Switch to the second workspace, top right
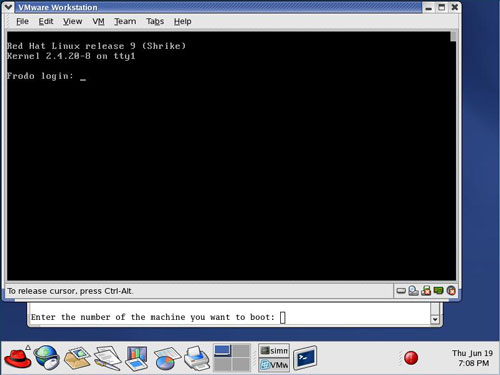 [x=241, y=351]
